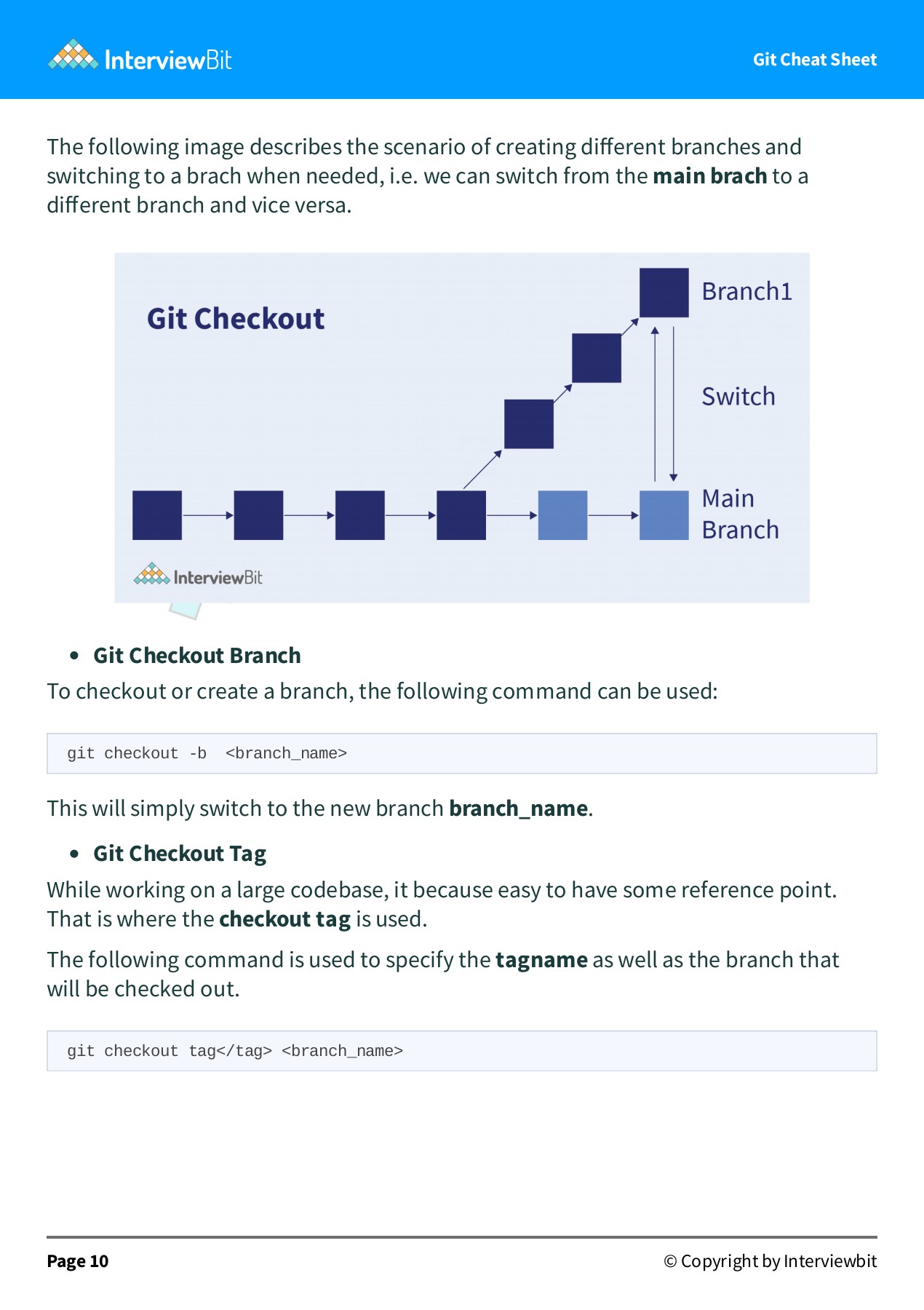Click the Branch1 label in the diagram
This screenshot has height=1310, width=924.
coord(746,291)
